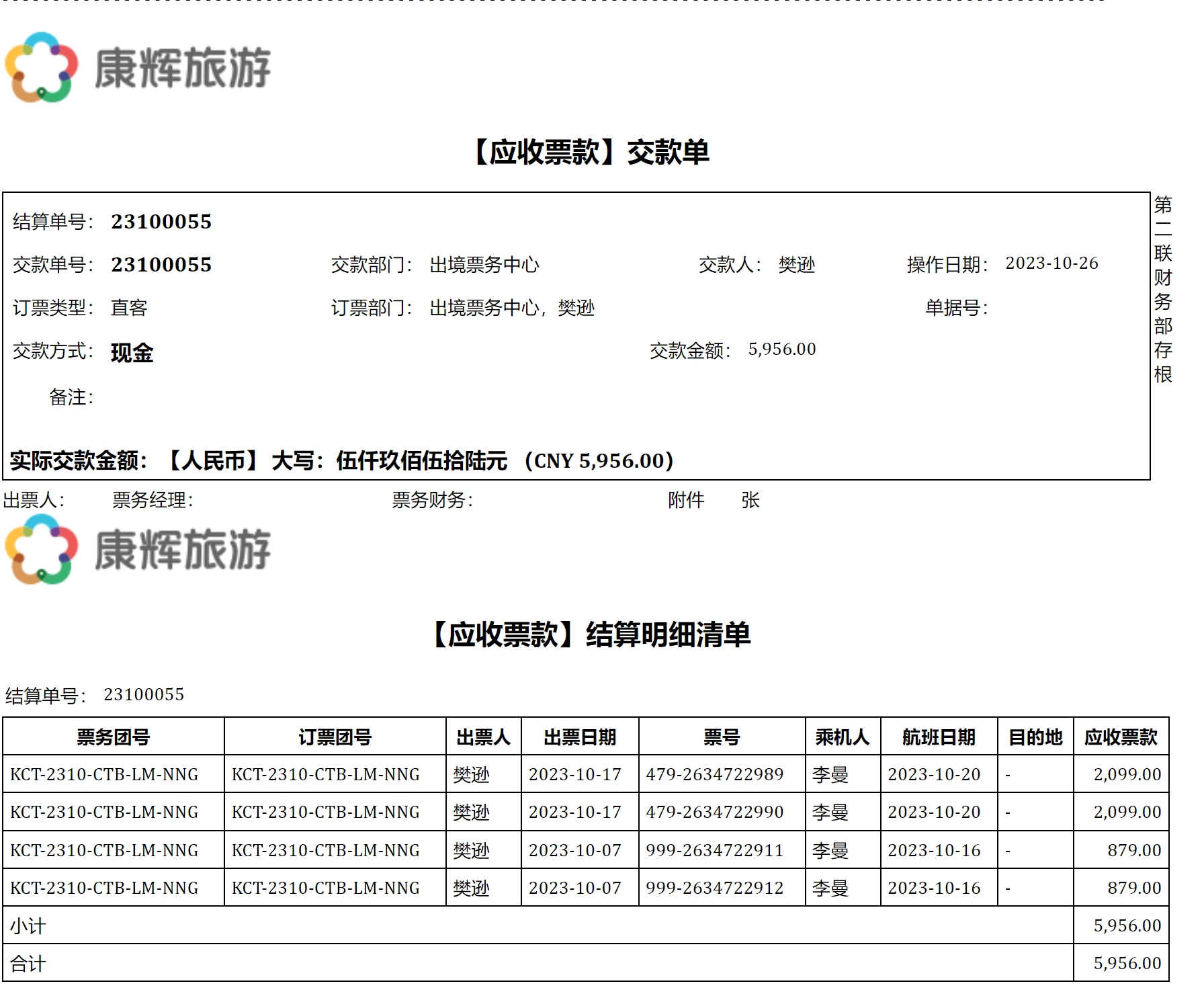Click the flower logo above 结算明细清单 title
This screenshot has width=1204, height=998.
[41, 549]
